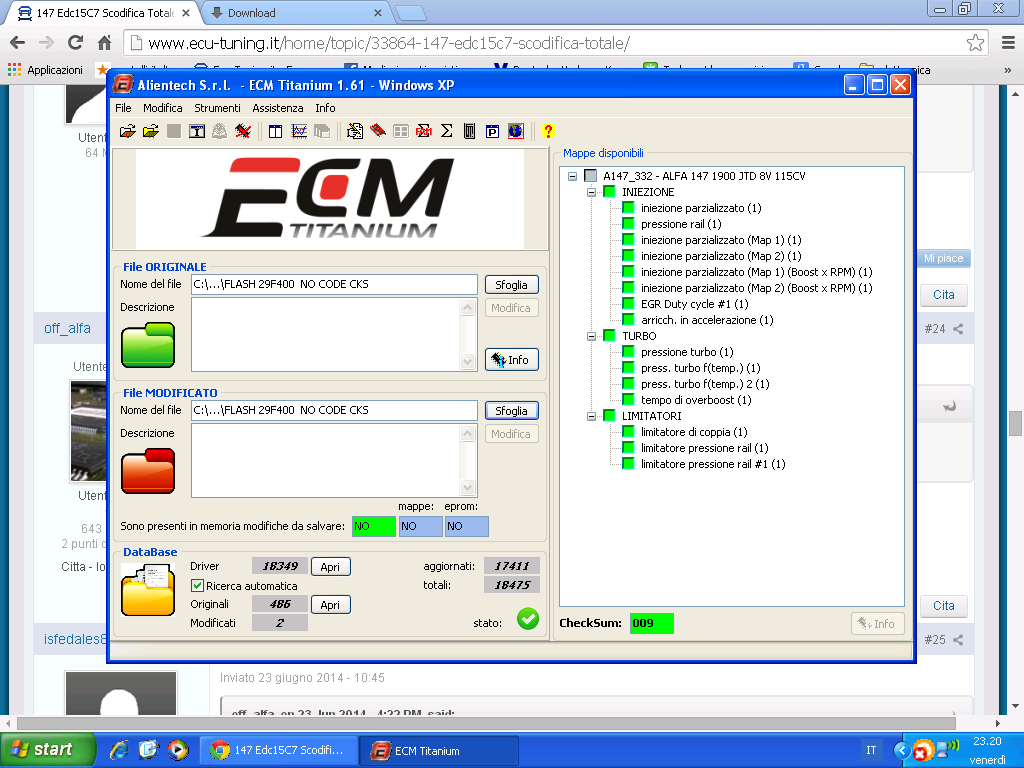
Task: Toggle the Ricerca automatica checkbox
Action: coord(197,585)
